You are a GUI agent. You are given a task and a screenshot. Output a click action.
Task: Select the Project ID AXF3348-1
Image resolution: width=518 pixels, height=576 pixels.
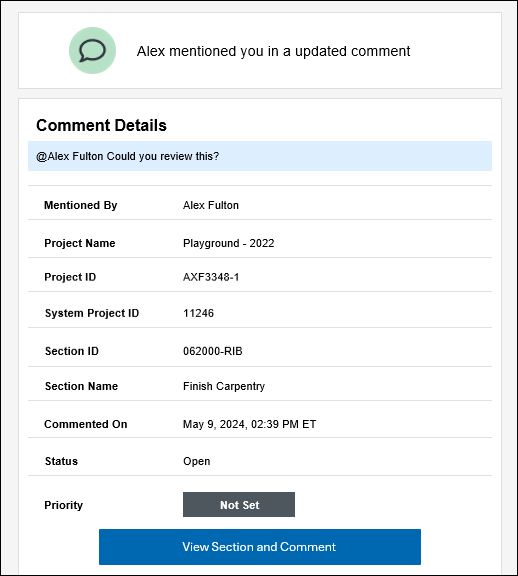coord(211,277)
